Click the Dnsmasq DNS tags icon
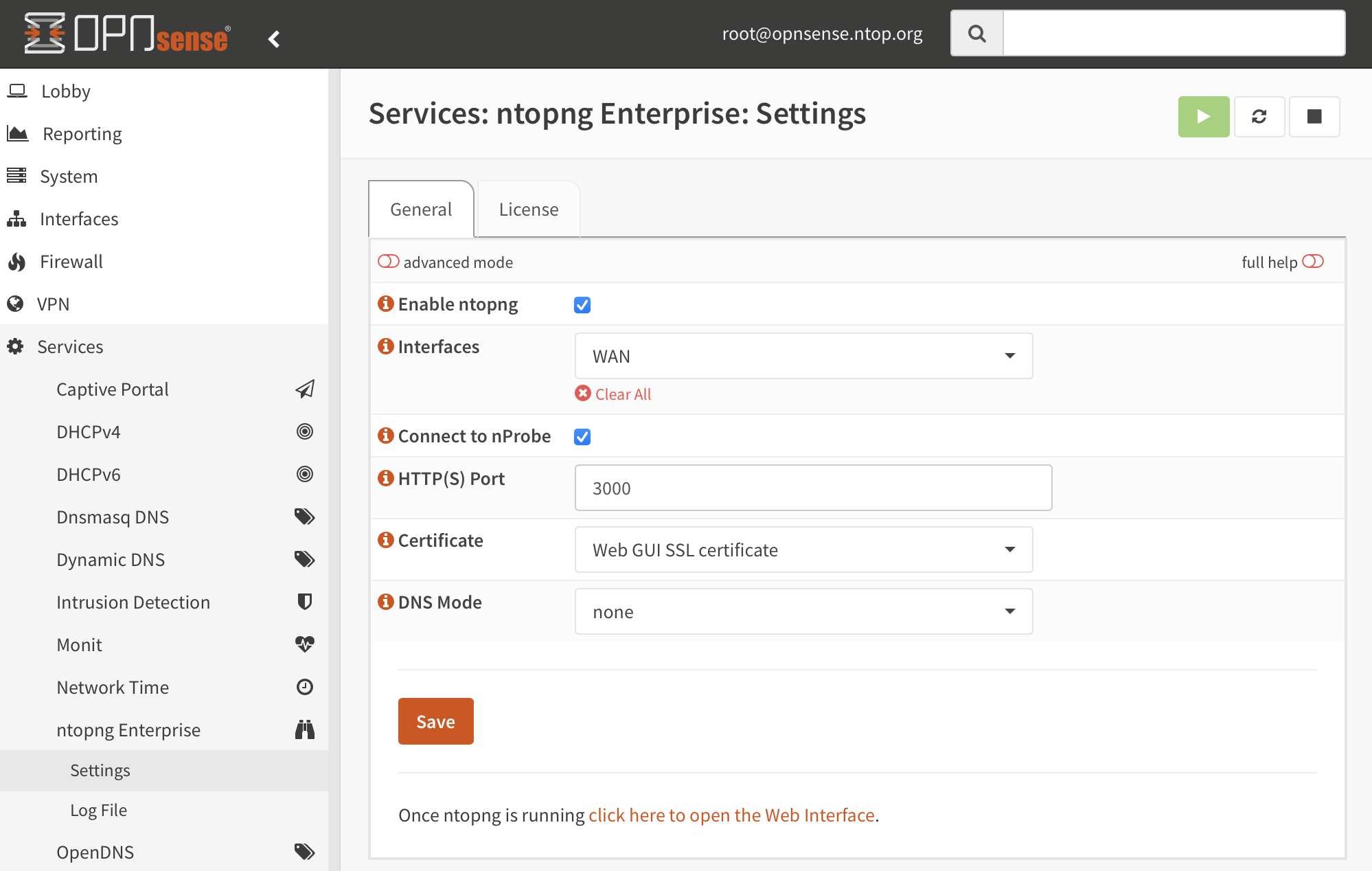This screenshot has width=1372, height=871. point(305,517)
